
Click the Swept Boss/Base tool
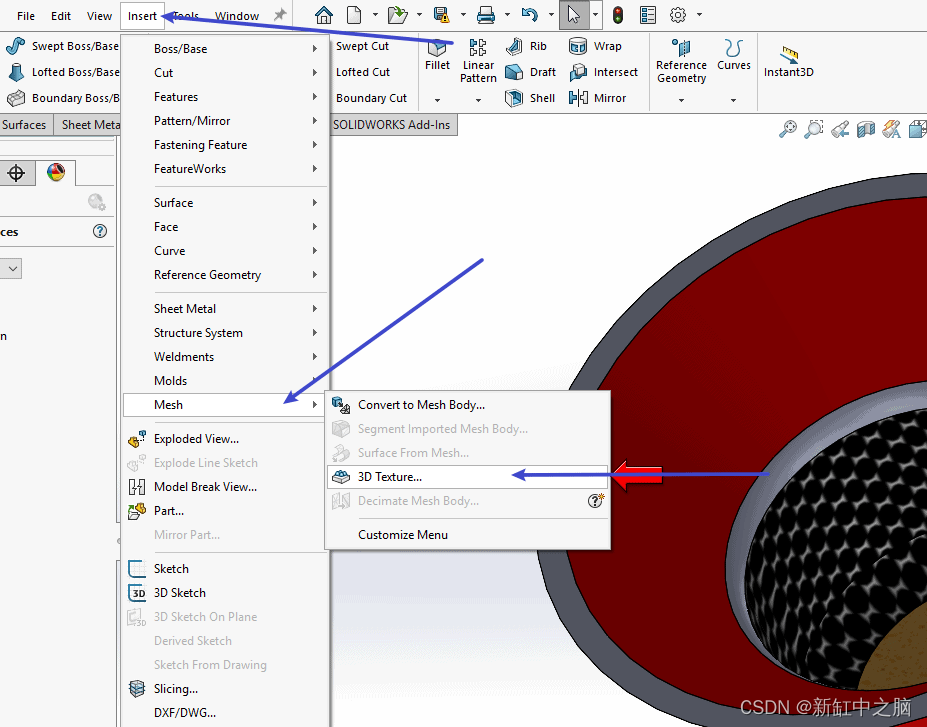[x=62, y=46]
